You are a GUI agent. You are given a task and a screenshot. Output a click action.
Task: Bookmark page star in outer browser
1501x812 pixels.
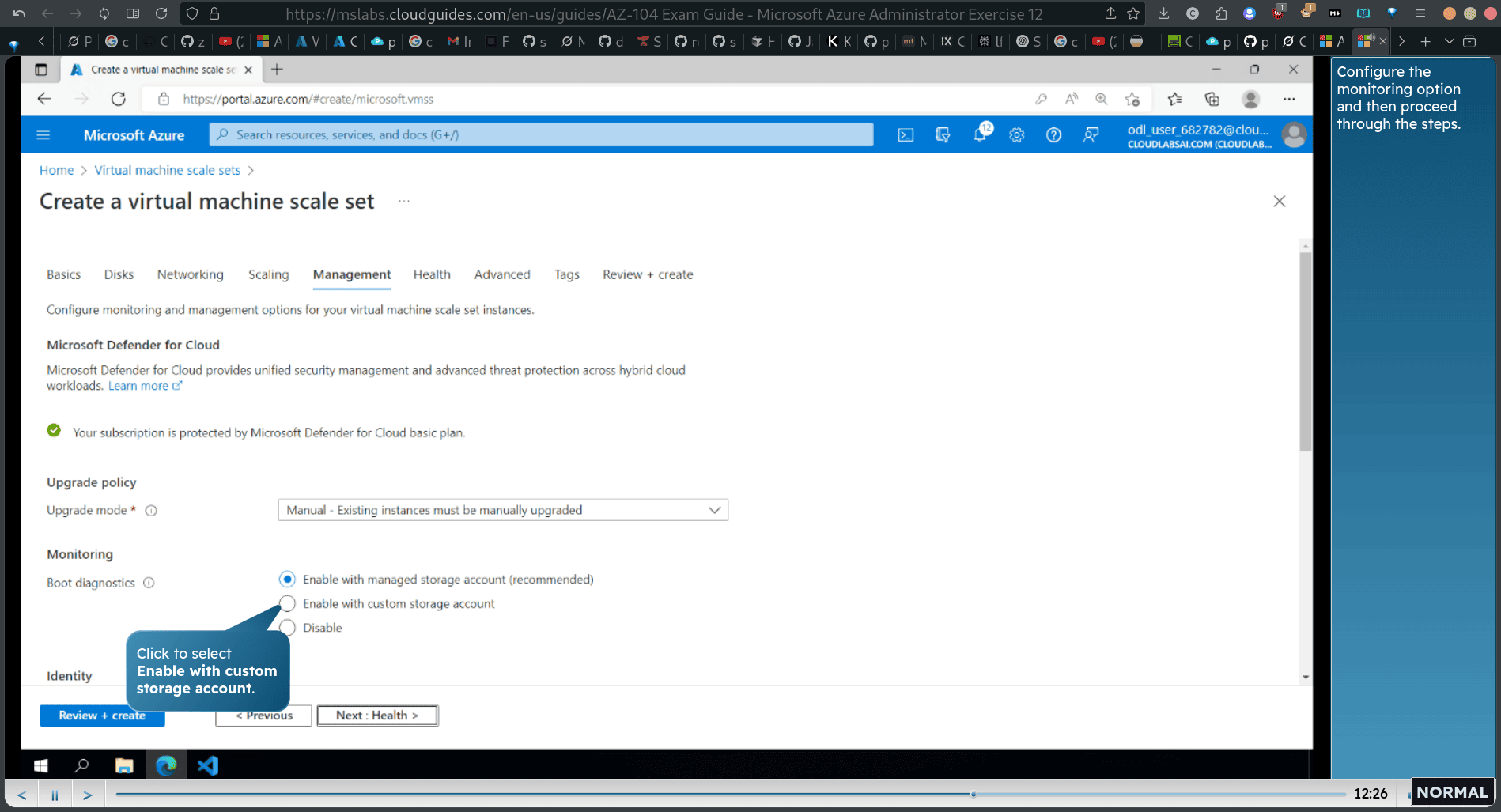coord(1133,13)
